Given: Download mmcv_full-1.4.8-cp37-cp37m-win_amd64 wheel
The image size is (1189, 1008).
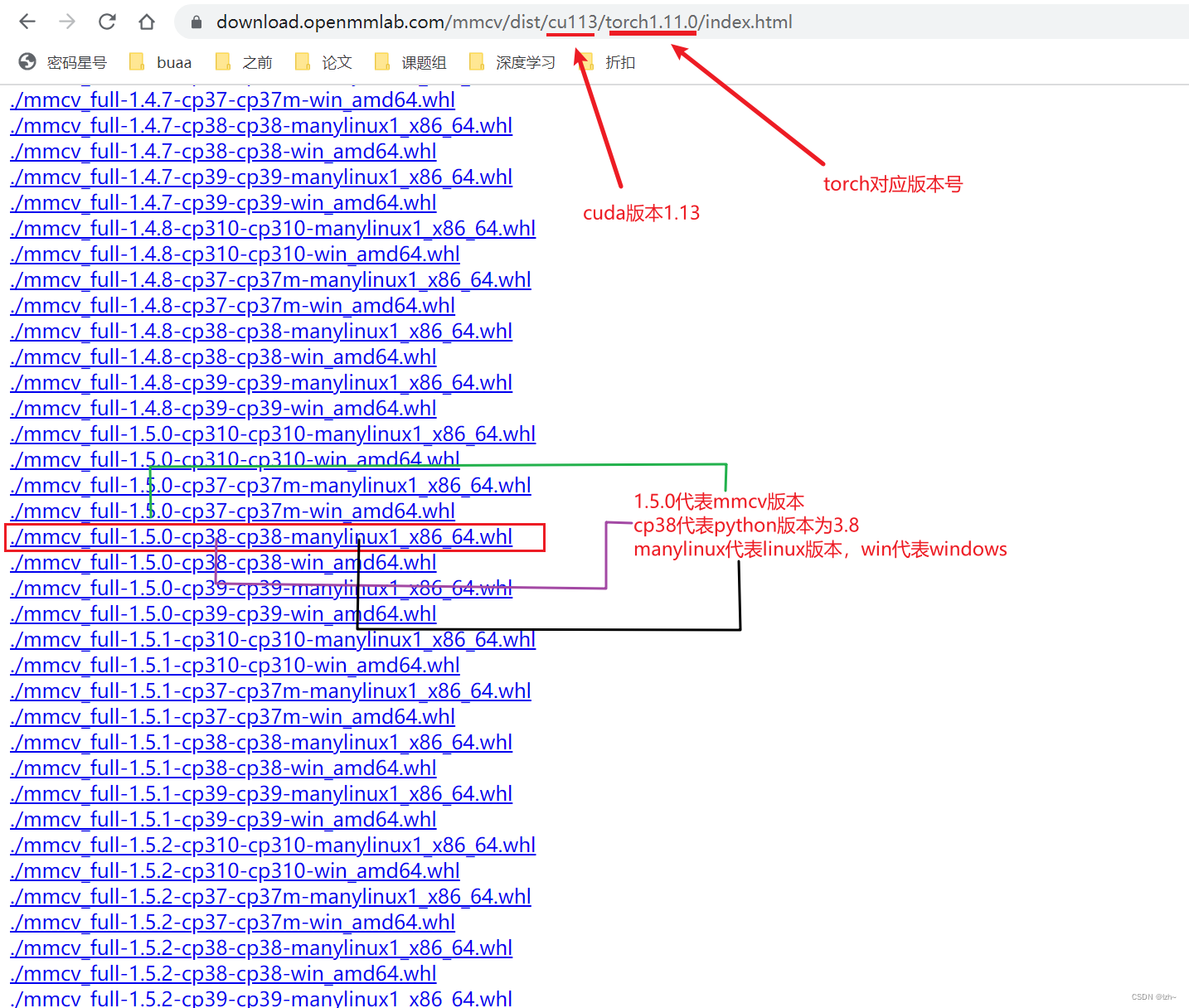Looking at the screenshot, I should (x=232, y=305).
